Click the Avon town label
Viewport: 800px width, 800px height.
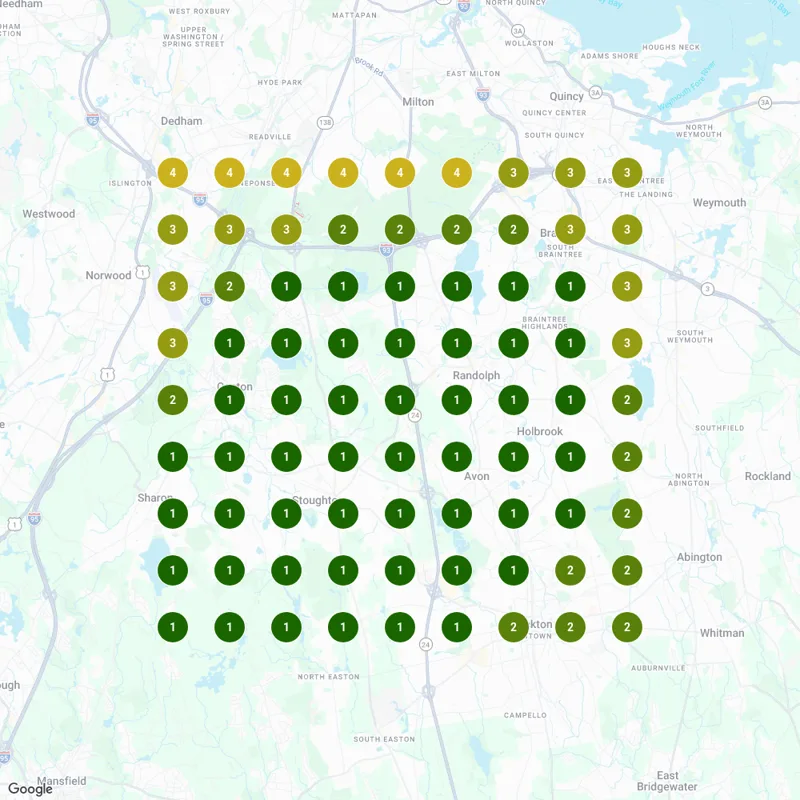coord(477,477)
